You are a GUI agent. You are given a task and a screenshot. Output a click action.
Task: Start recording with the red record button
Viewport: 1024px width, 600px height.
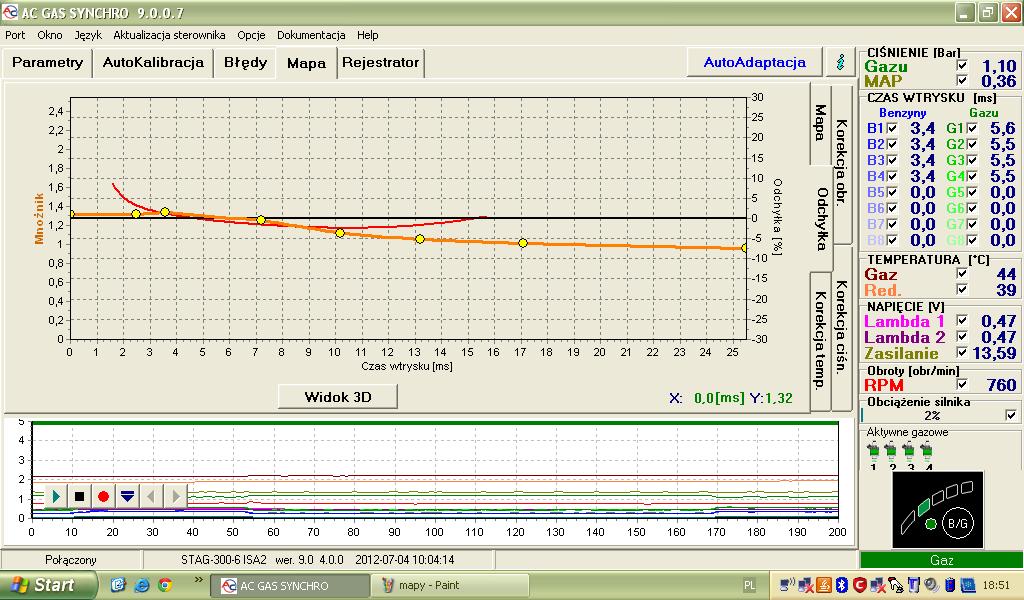[x=103, y=495]
